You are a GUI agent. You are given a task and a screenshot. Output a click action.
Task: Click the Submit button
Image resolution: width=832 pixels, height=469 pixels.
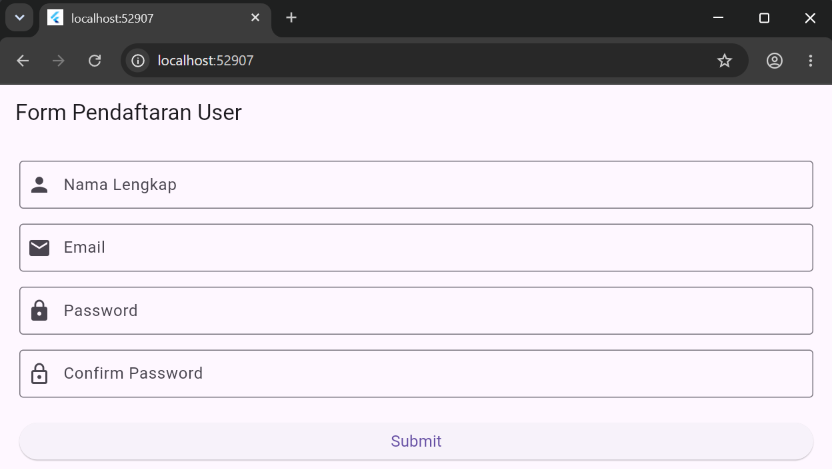click(416, 441)
